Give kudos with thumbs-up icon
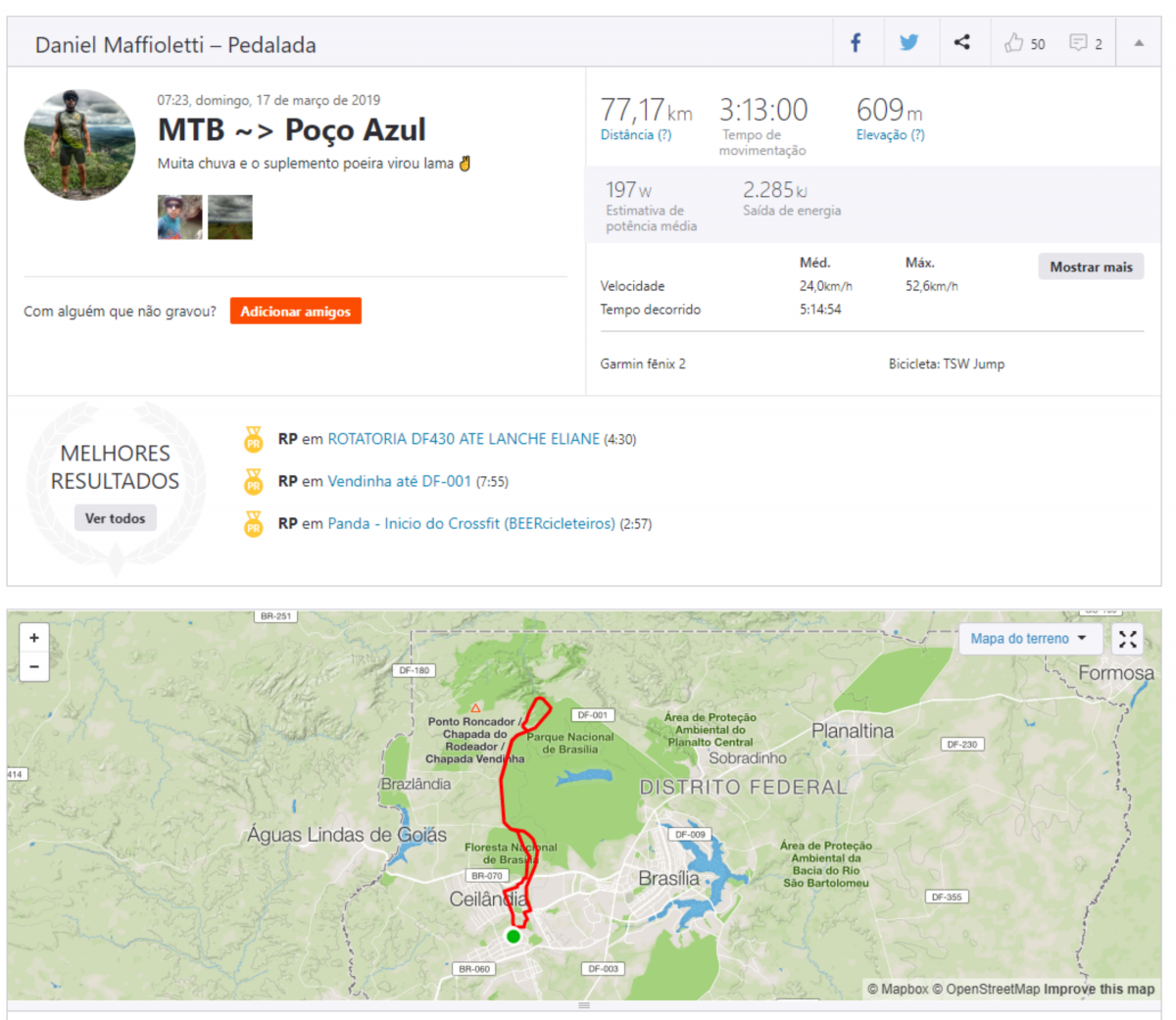Screen dimensions: 1176x1020 pos(1014,43)
